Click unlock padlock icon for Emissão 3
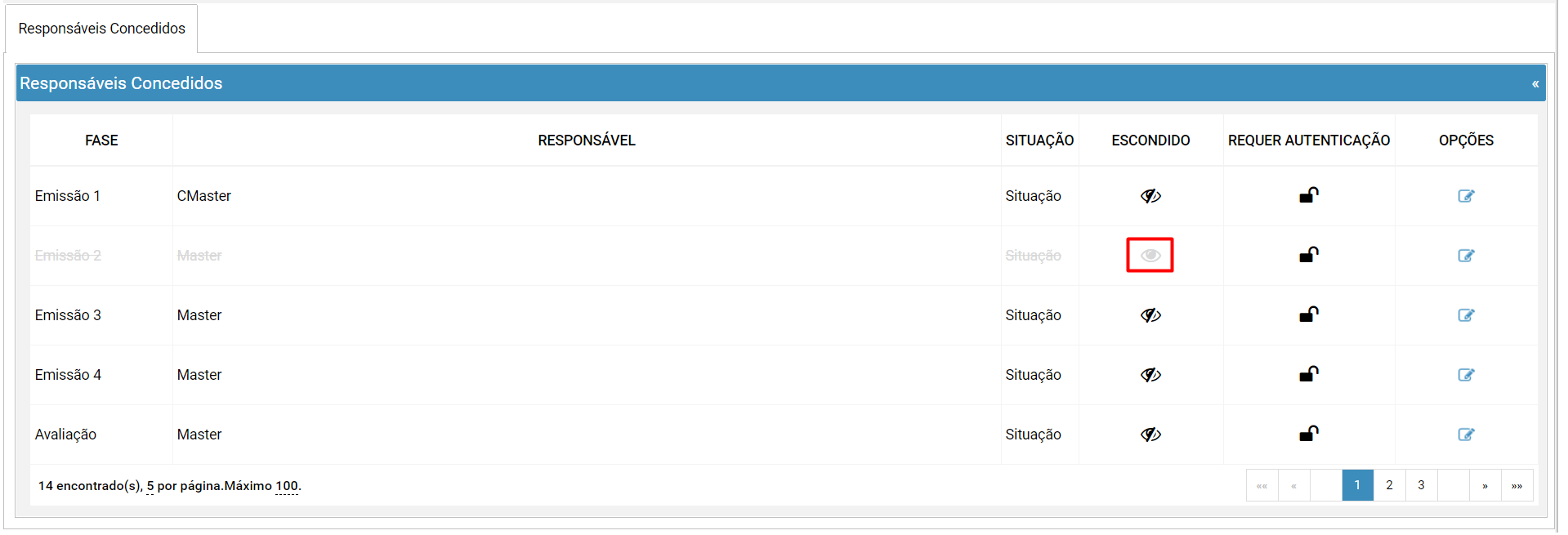The width and height of the screenshot is (1568, 535). pyautogui.click(x=1309, y=314)
